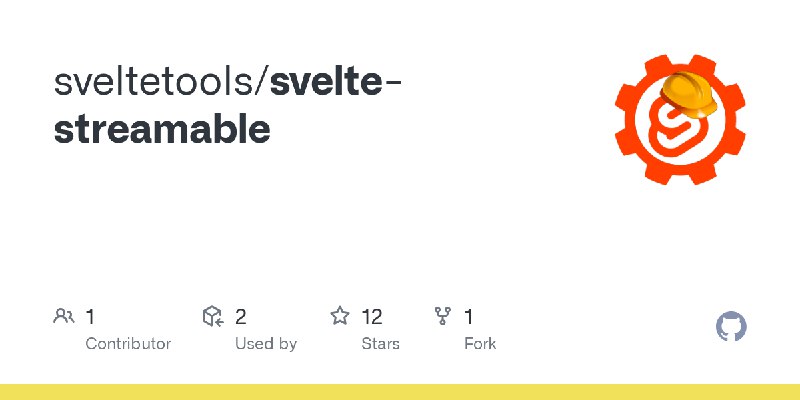The image size is (800, 400).
Task: Click the Used by package icon
Action: 213,316
